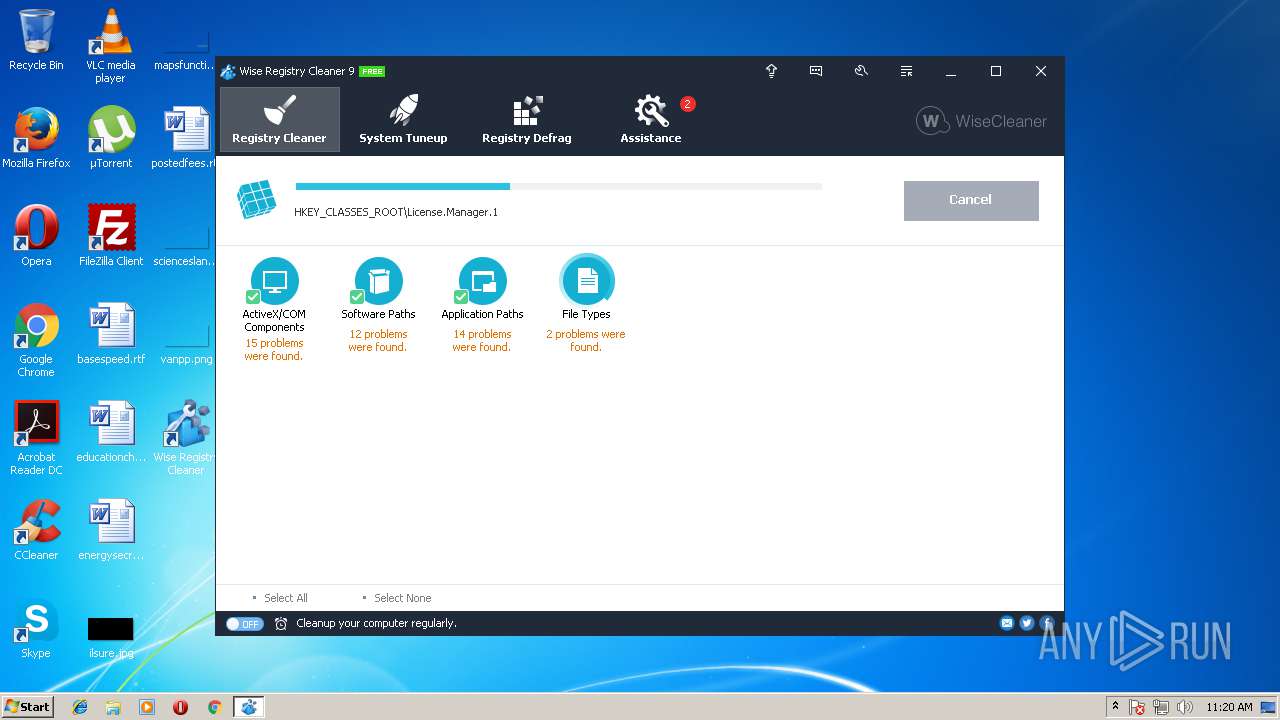Cancel the registry scan
Viewport: 1280px width, 720px height.
tap(971, 200)
